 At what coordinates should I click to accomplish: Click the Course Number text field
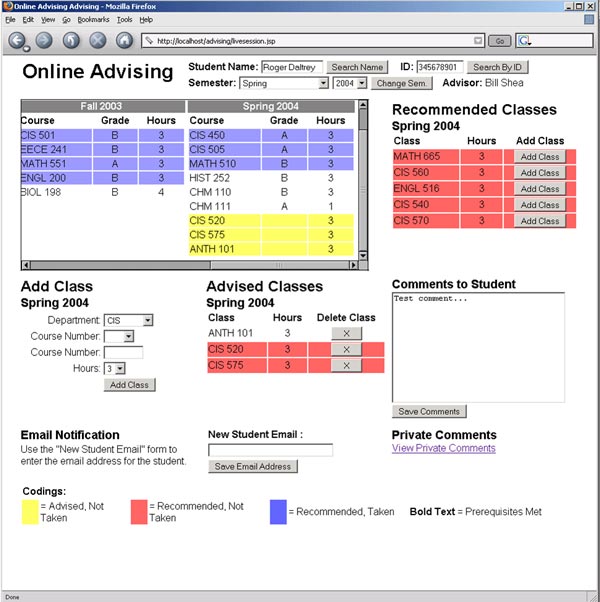123,352
